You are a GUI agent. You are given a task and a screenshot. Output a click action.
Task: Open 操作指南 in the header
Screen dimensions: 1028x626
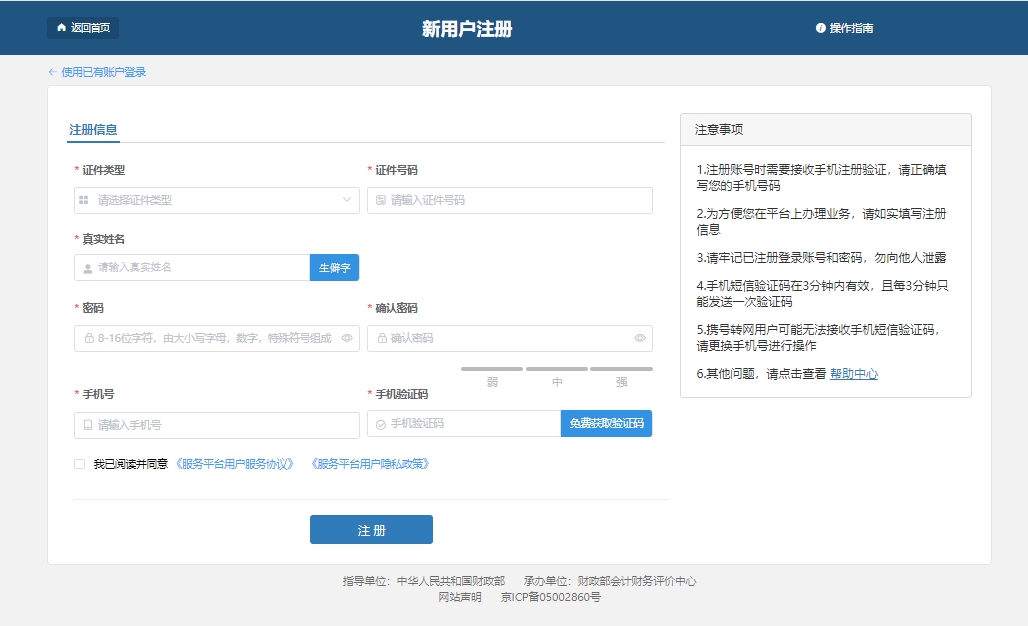point(851,28)
